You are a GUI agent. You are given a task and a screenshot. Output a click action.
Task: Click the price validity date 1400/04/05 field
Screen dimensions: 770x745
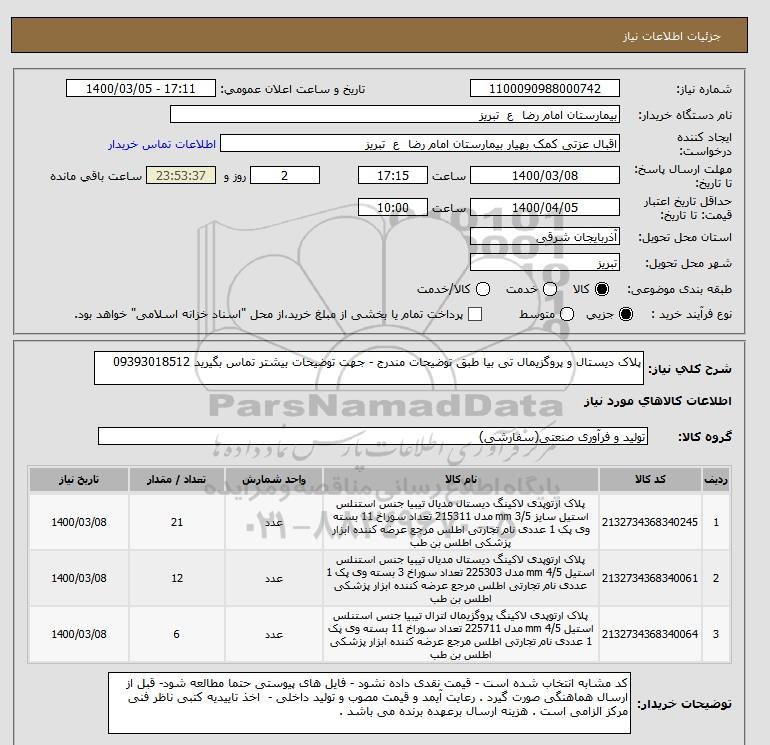coord(545,207)
